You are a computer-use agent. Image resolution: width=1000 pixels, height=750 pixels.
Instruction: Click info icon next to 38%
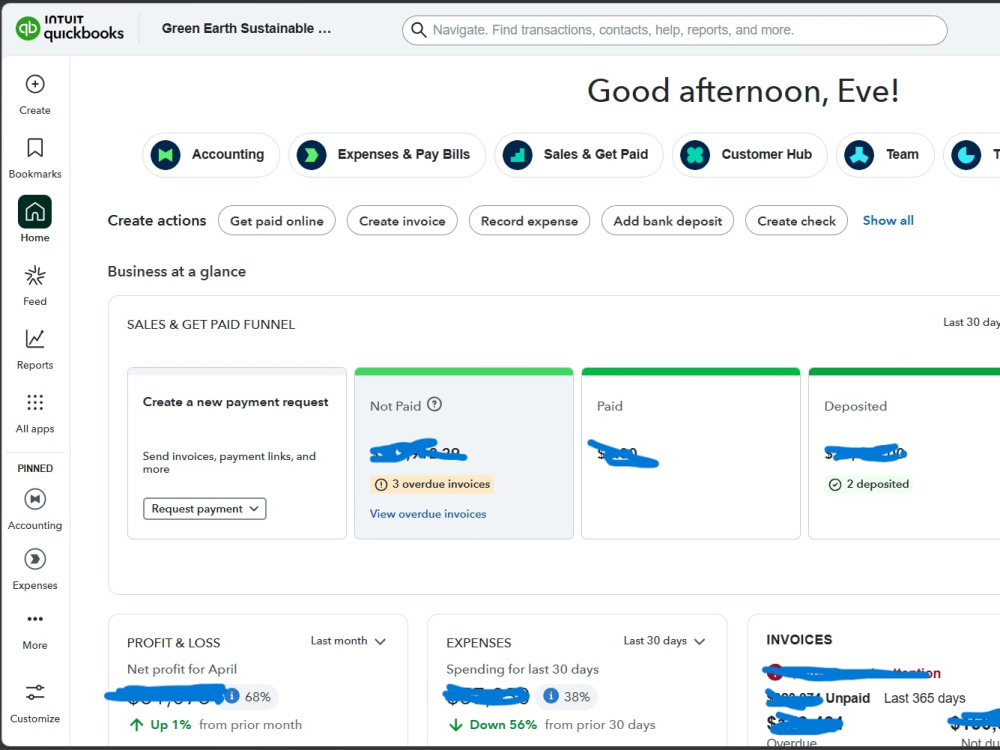coord(551,696)
